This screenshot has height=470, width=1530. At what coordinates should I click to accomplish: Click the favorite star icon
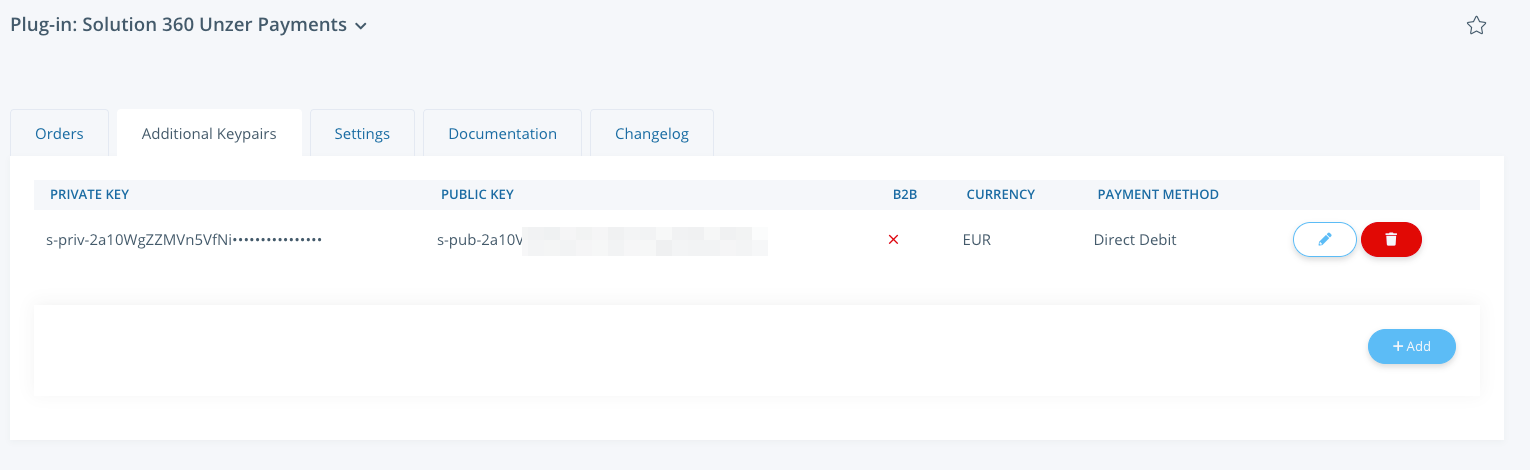[1476, 26]
